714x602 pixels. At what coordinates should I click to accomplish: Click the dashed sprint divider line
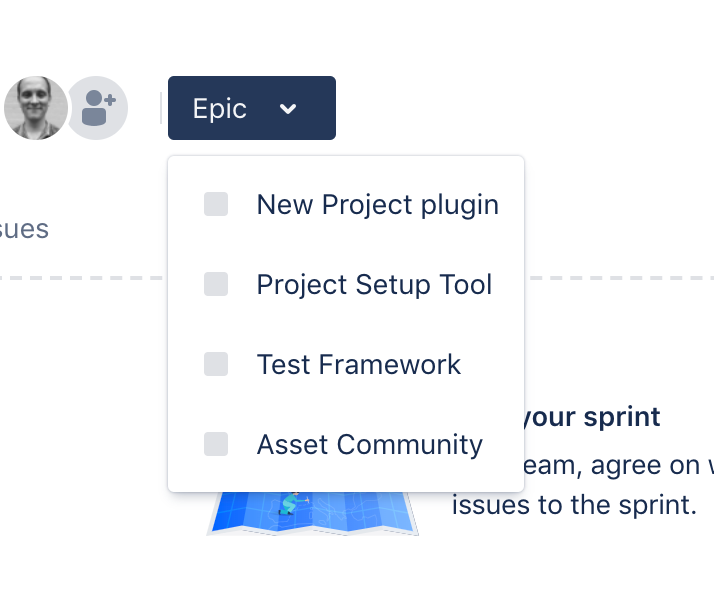(x=83, y=278)
